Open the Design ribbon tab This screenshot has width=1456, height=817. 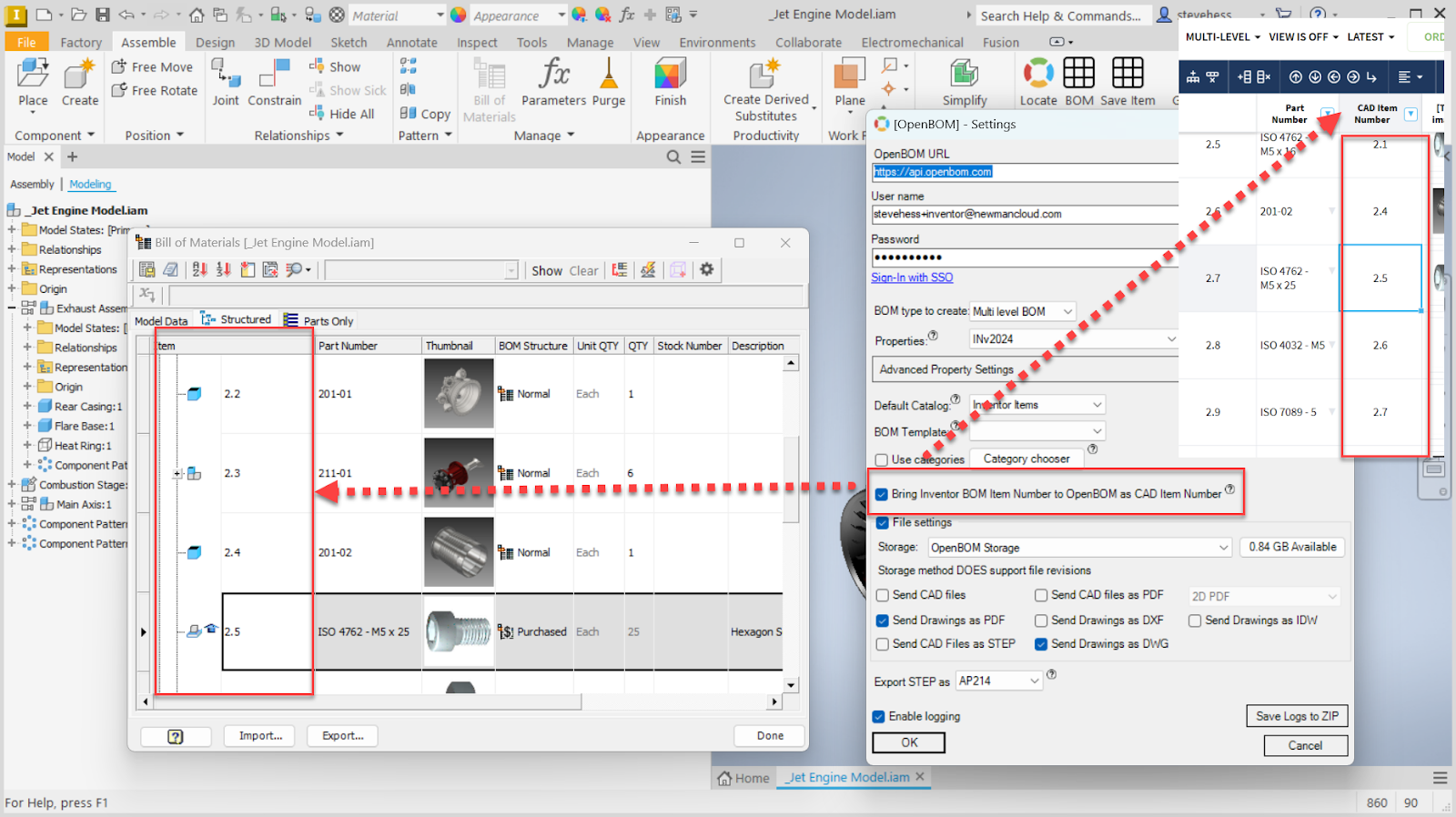coord(215,42)
